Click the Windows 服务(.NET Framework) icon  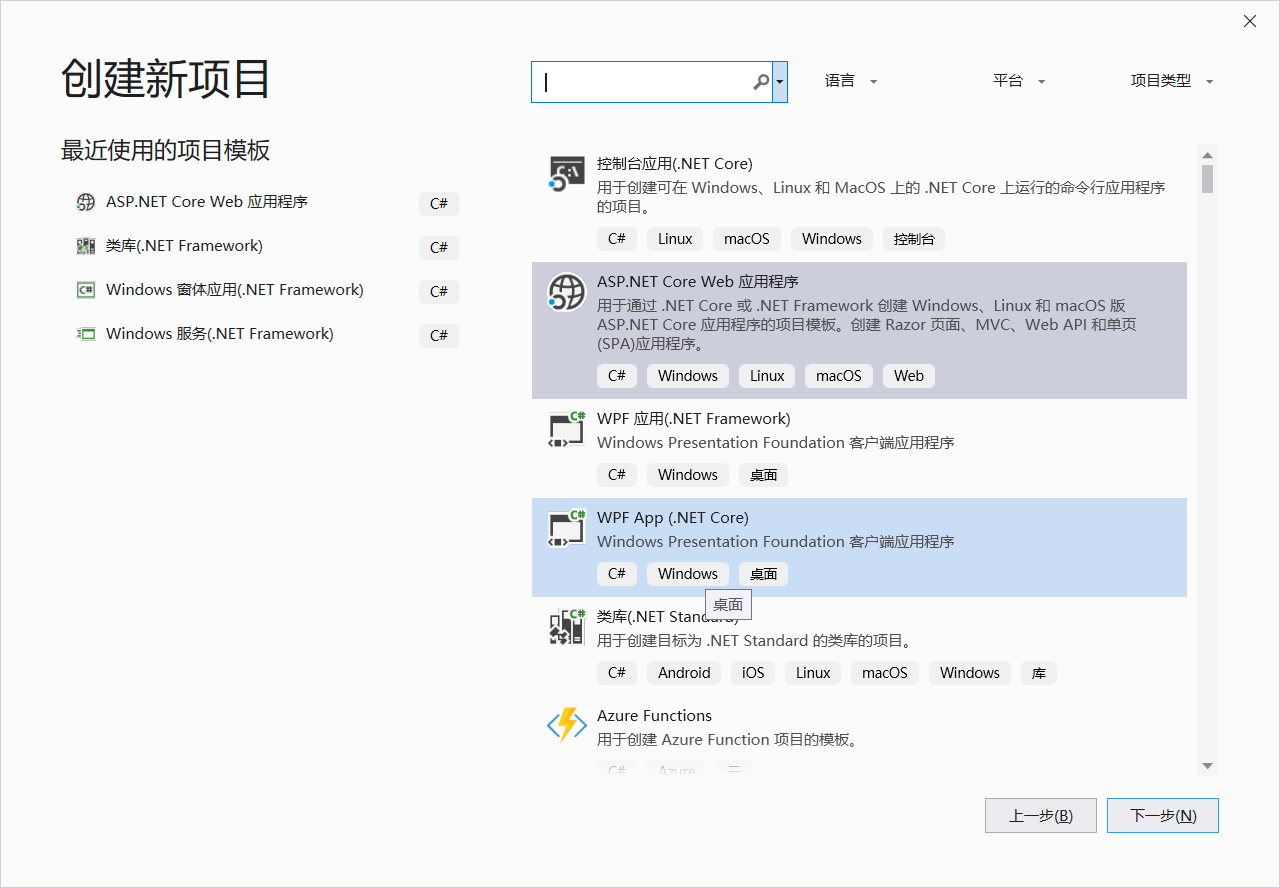(86, 333)
